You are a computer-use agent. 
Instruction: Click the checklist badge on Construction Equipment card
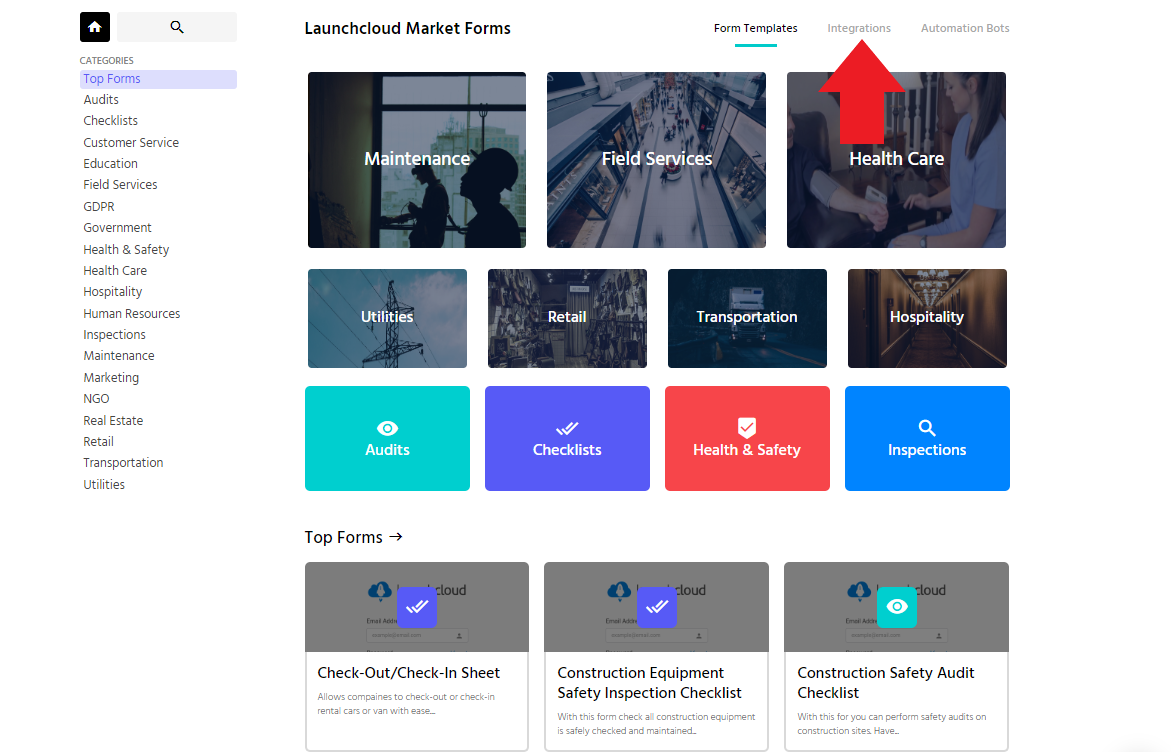656,607
